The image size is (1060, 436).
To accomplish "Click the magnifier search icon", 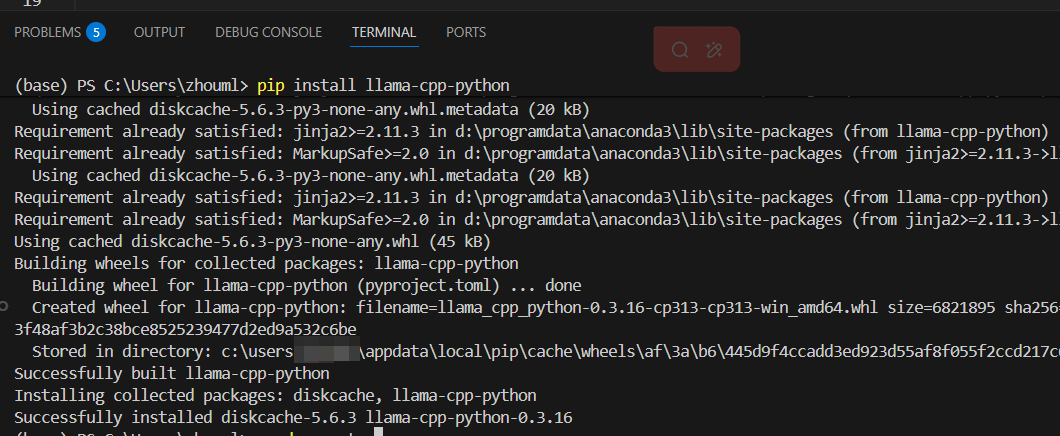I will [x=679, y=49].
